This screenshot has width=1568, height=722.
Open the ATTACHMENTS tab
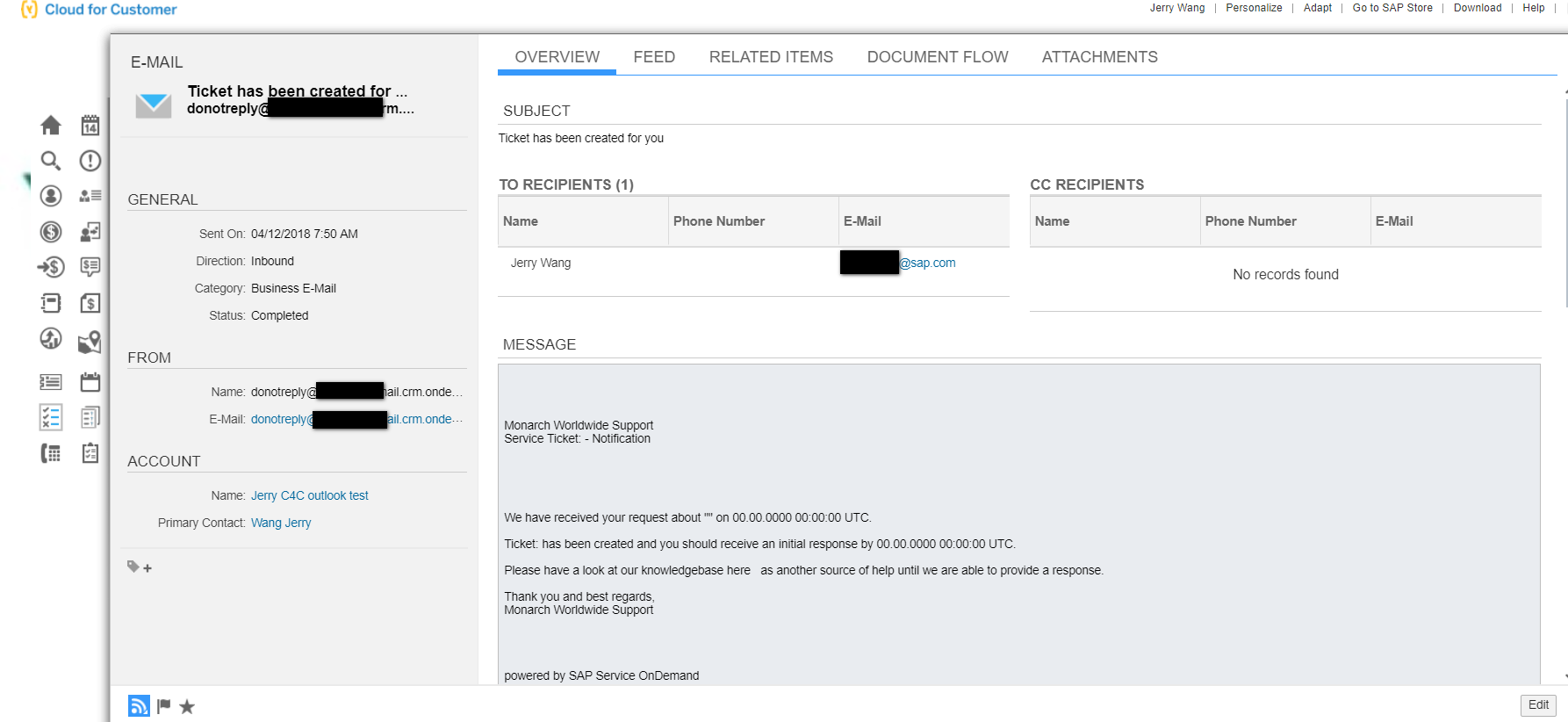click(1099, 57)
